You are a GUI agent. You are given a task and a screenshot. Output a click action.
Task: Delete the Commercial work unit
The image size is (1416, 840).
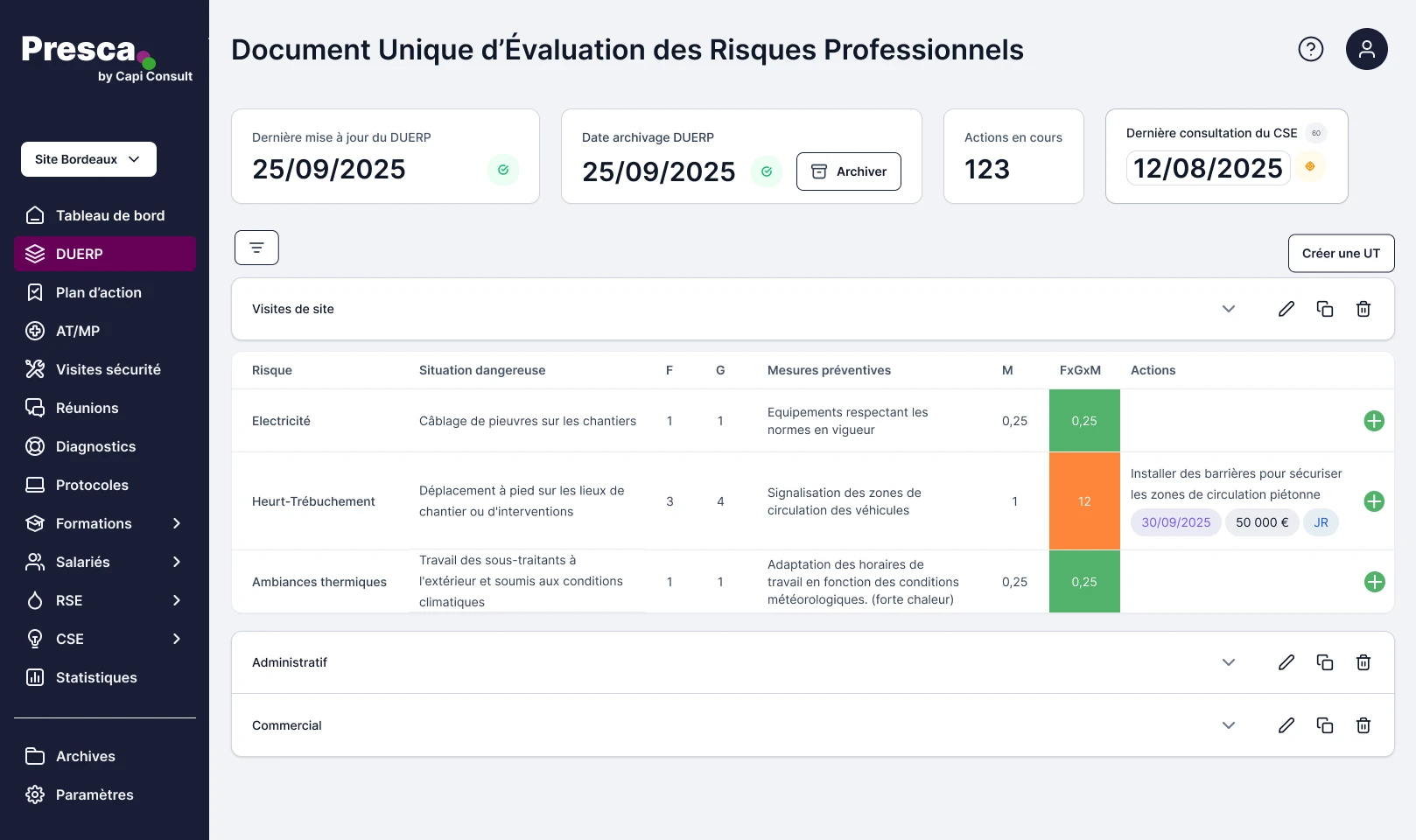1363,725
